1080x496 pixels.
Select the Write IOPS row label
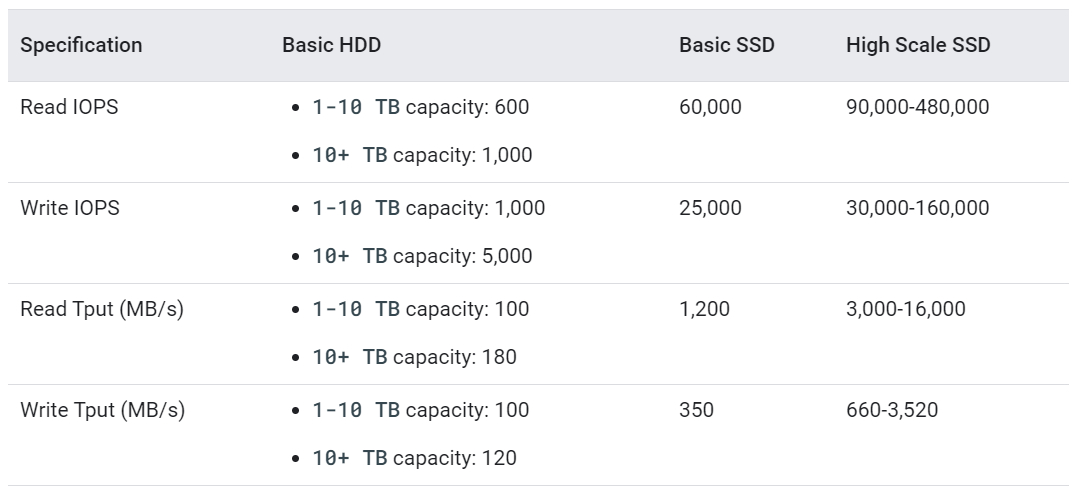[x=70, y=208]
